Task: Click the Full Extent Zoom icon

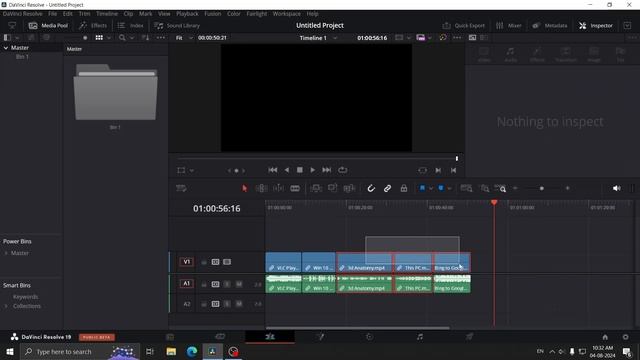Action: tap(466, 188)
